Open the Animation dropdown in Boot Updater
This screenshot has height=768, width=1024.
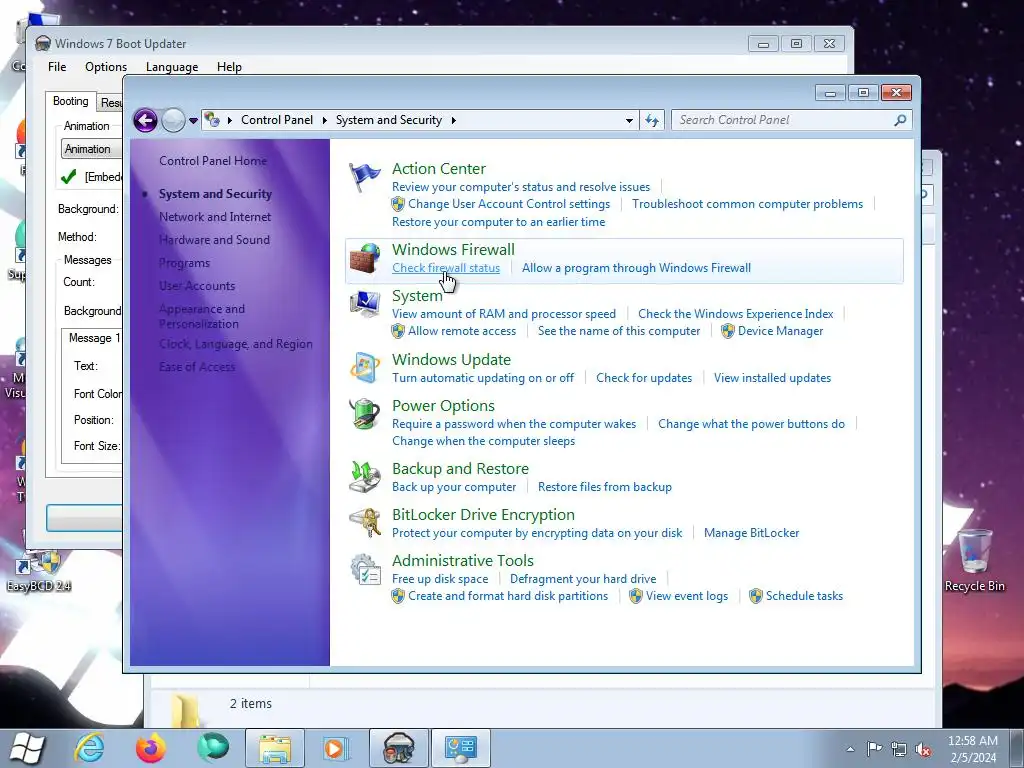click(91, 149)
